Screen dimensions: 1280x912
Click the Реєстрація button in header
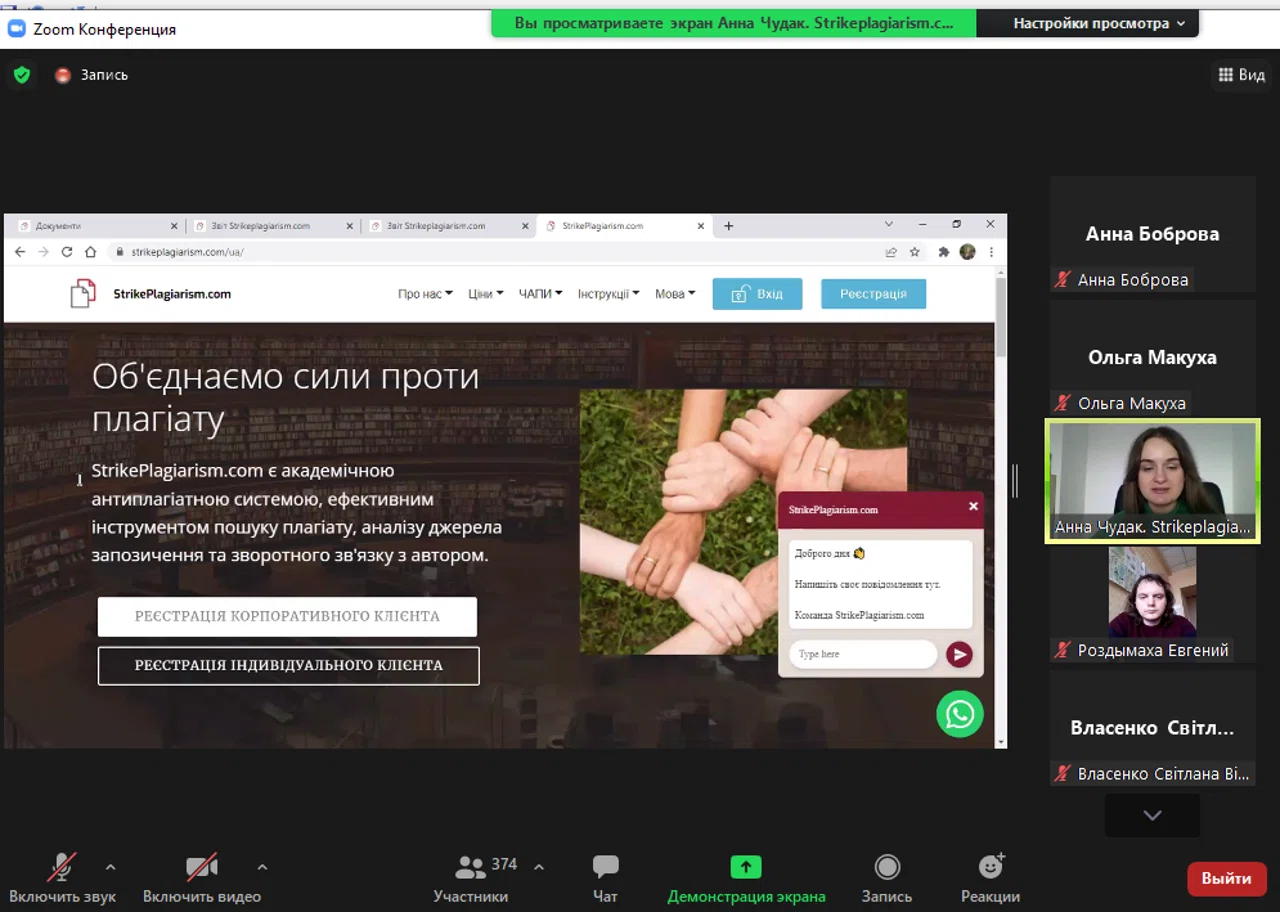point(873,294)
